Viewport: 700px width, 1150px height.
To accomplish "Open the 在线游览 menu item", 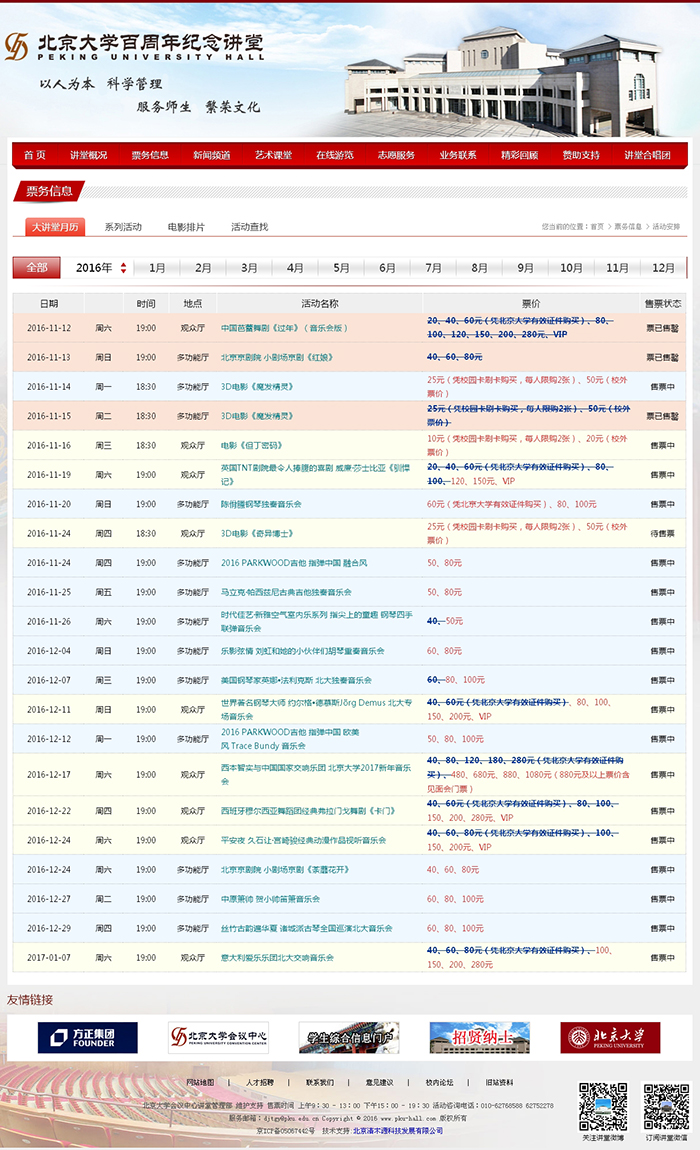I will click(x=335, y=155).
